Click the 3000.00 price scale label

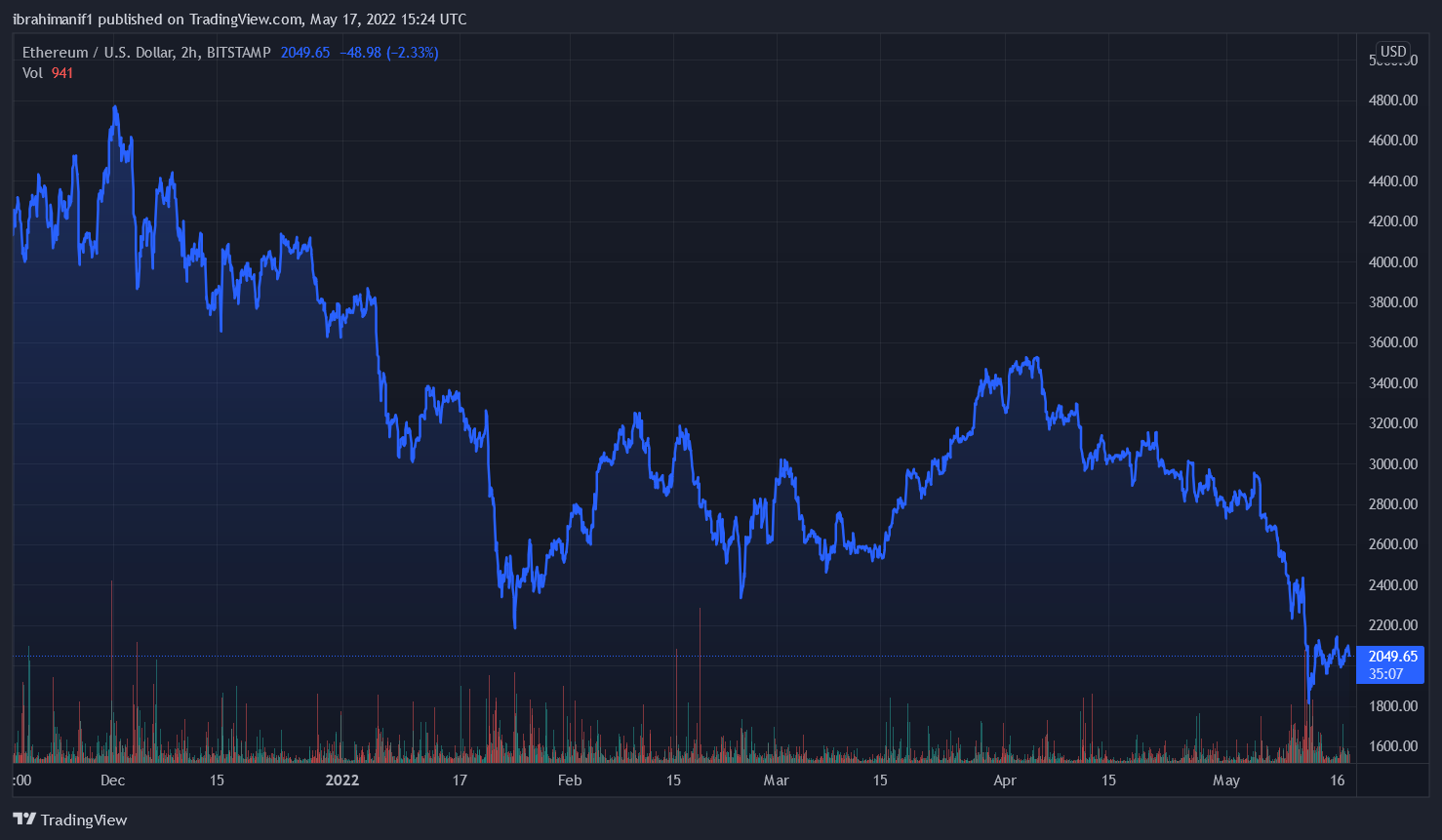[x=1393, y=464]
